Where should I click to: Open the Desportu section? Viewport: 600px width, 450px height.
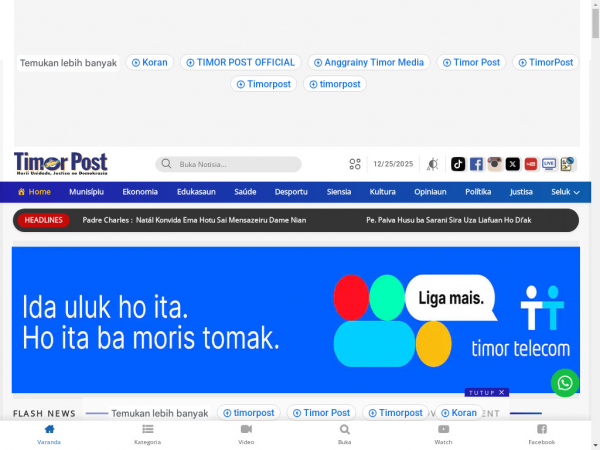tap(291, 192)
